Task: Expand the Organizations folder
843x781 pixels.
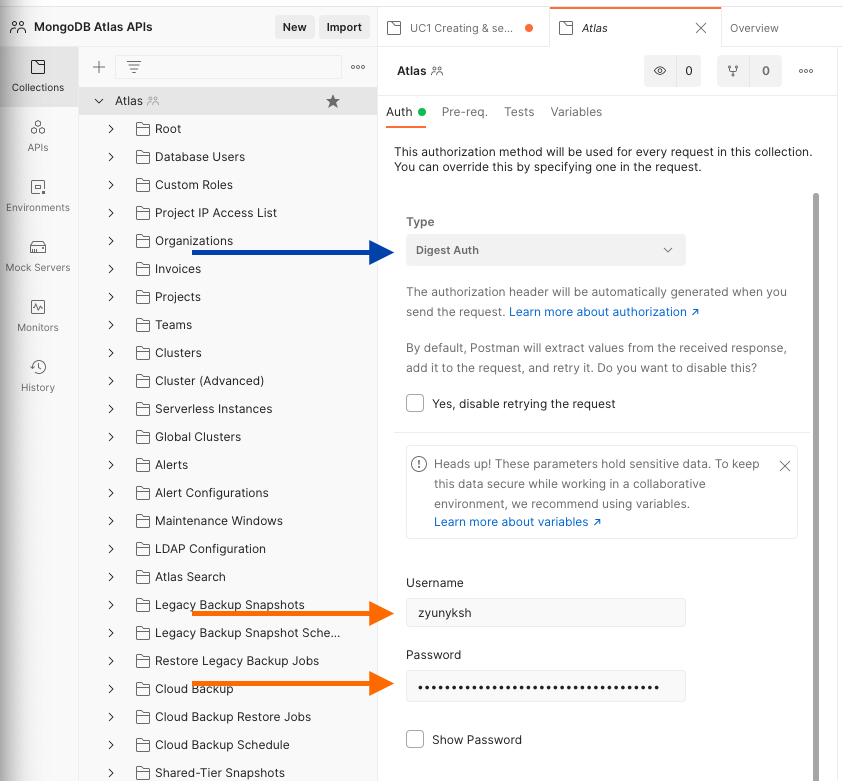Action: 111,241
